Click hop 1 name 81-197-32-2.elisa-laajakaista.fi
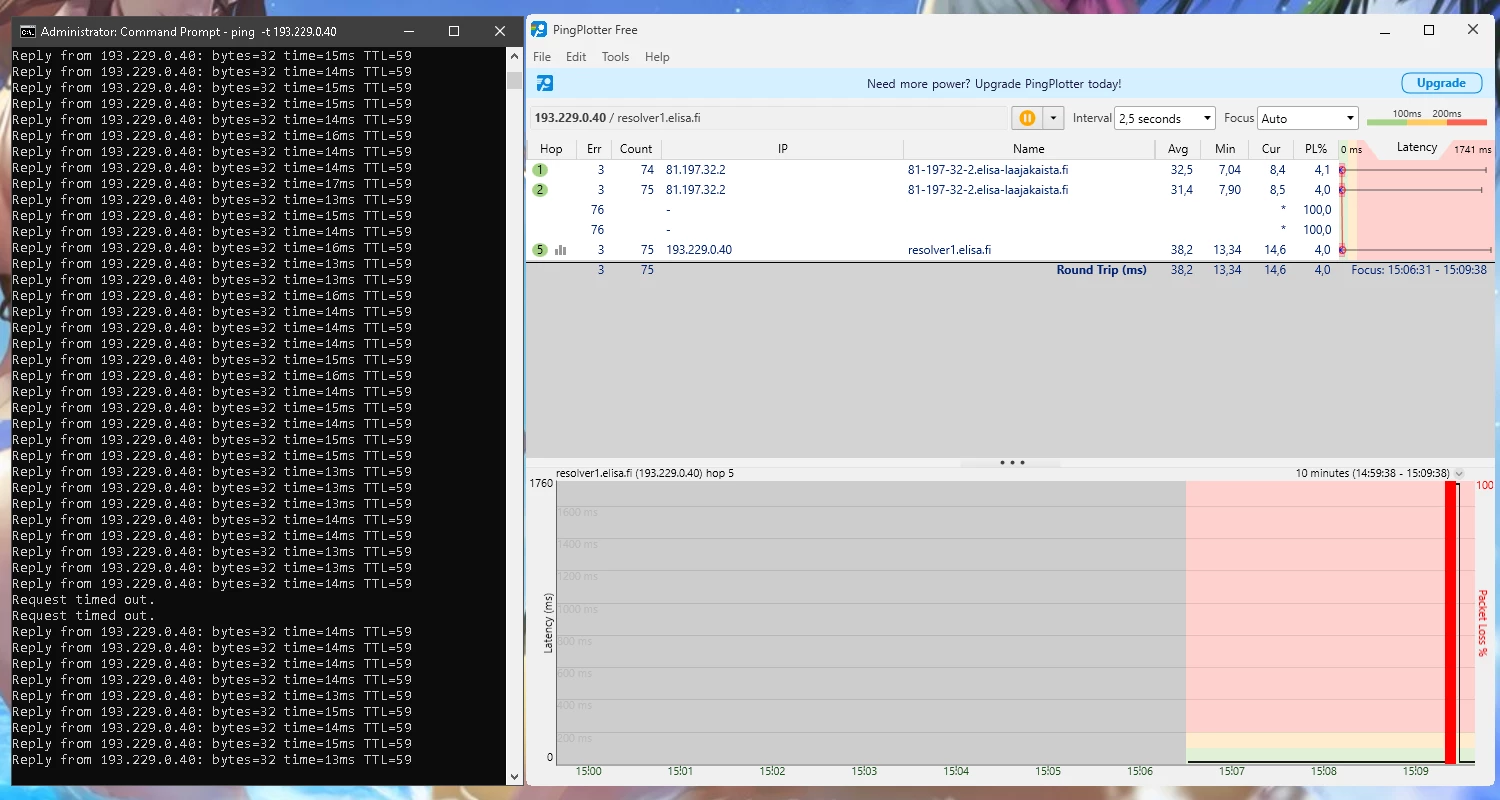Viewport: 1500px width, 800px height. 988,170
